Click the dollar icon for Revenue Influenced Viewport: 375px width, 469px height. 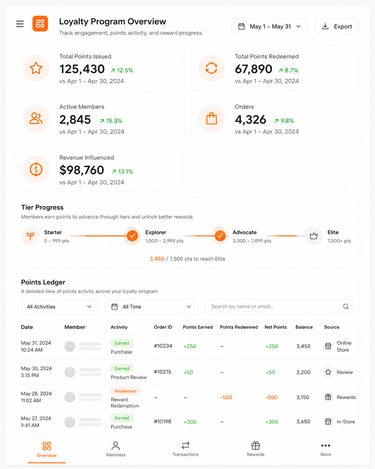click(x=36, y=169)
